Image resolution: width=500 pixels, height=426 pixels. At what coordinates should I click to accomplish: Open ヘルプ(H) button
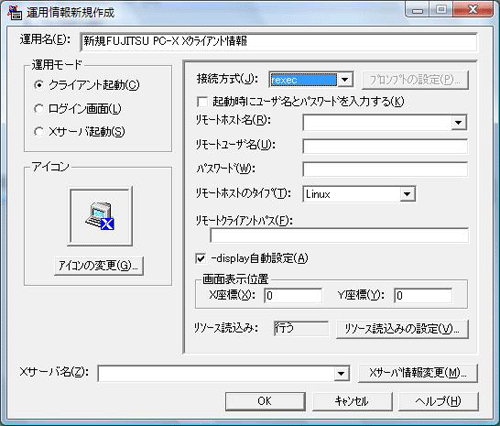(438, 401)
